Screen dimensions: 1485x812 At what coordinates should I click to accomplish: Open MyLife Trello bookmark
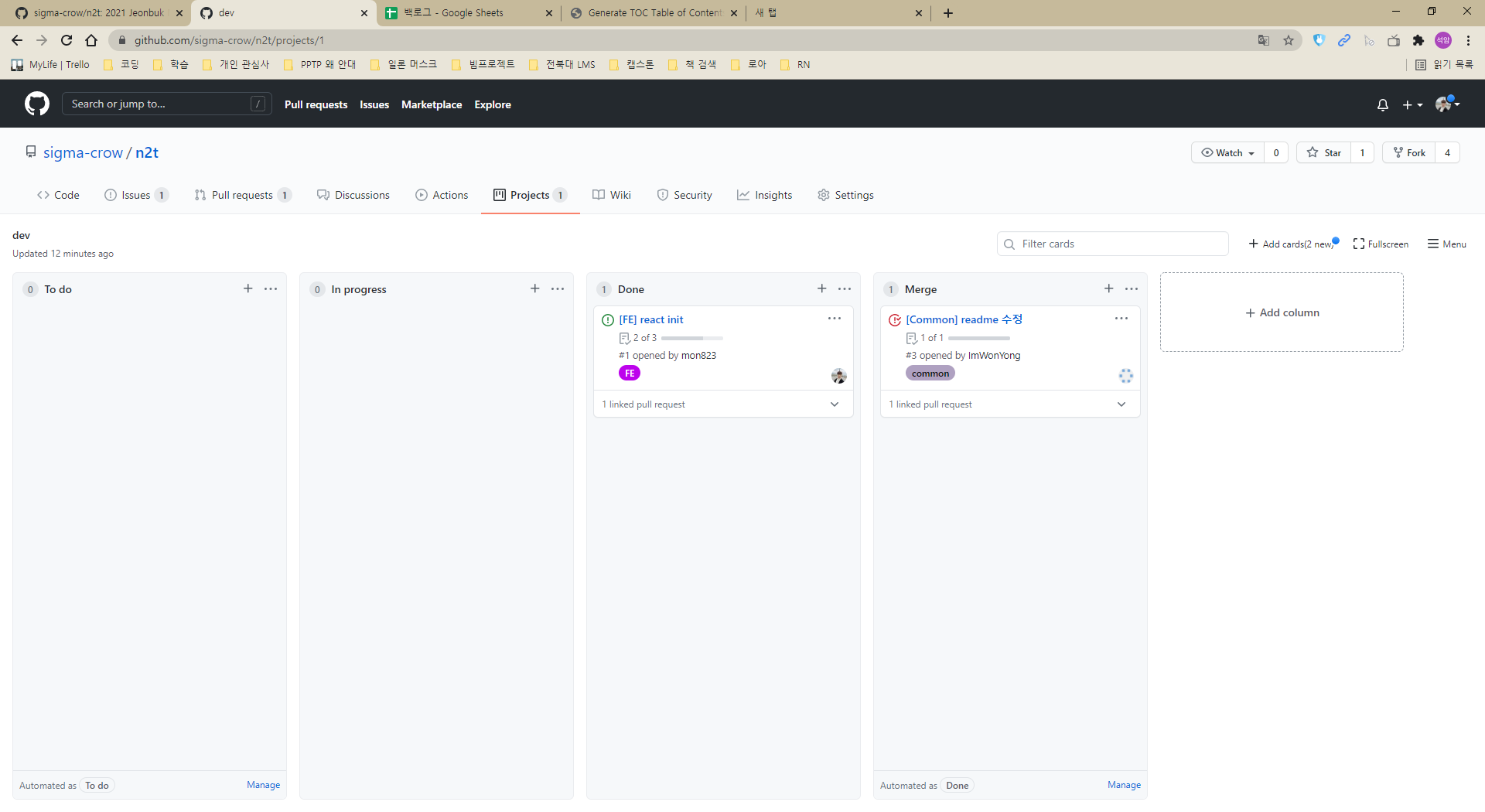50,64
